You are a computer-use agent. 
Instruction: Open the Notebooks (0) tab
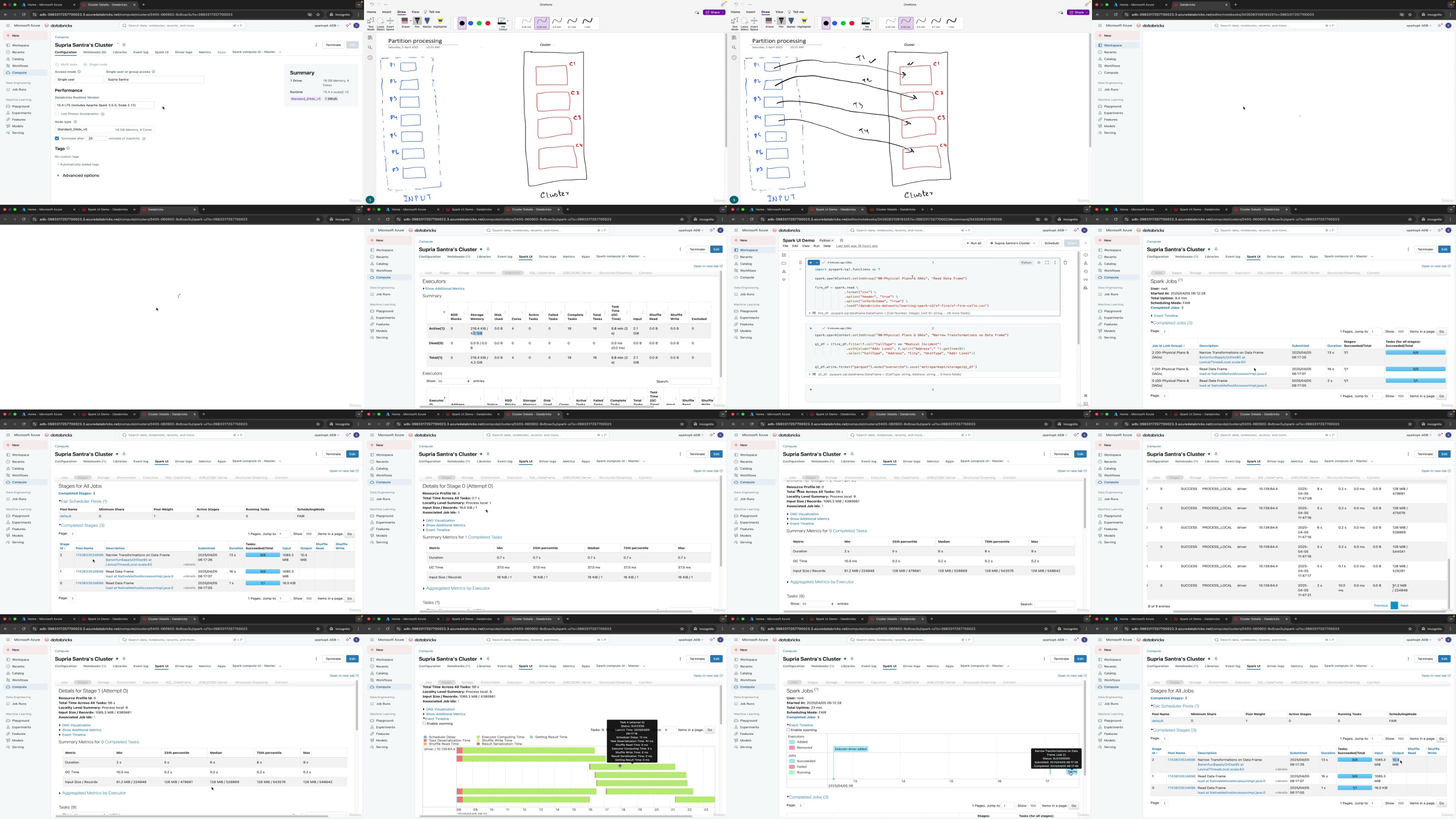click(94, 52)
